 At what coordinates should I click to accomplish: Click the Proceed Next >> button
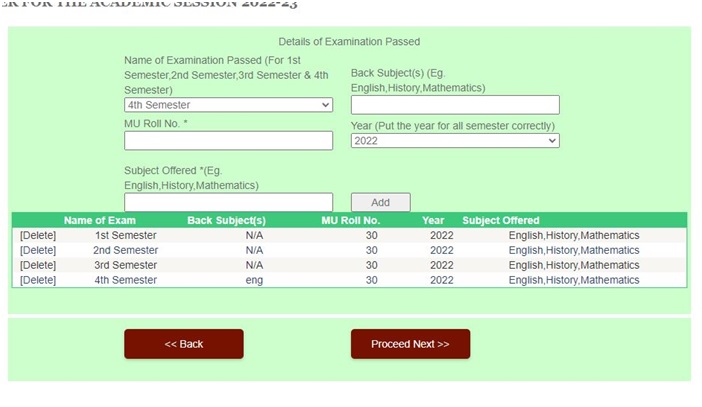[x=410, y=344]
